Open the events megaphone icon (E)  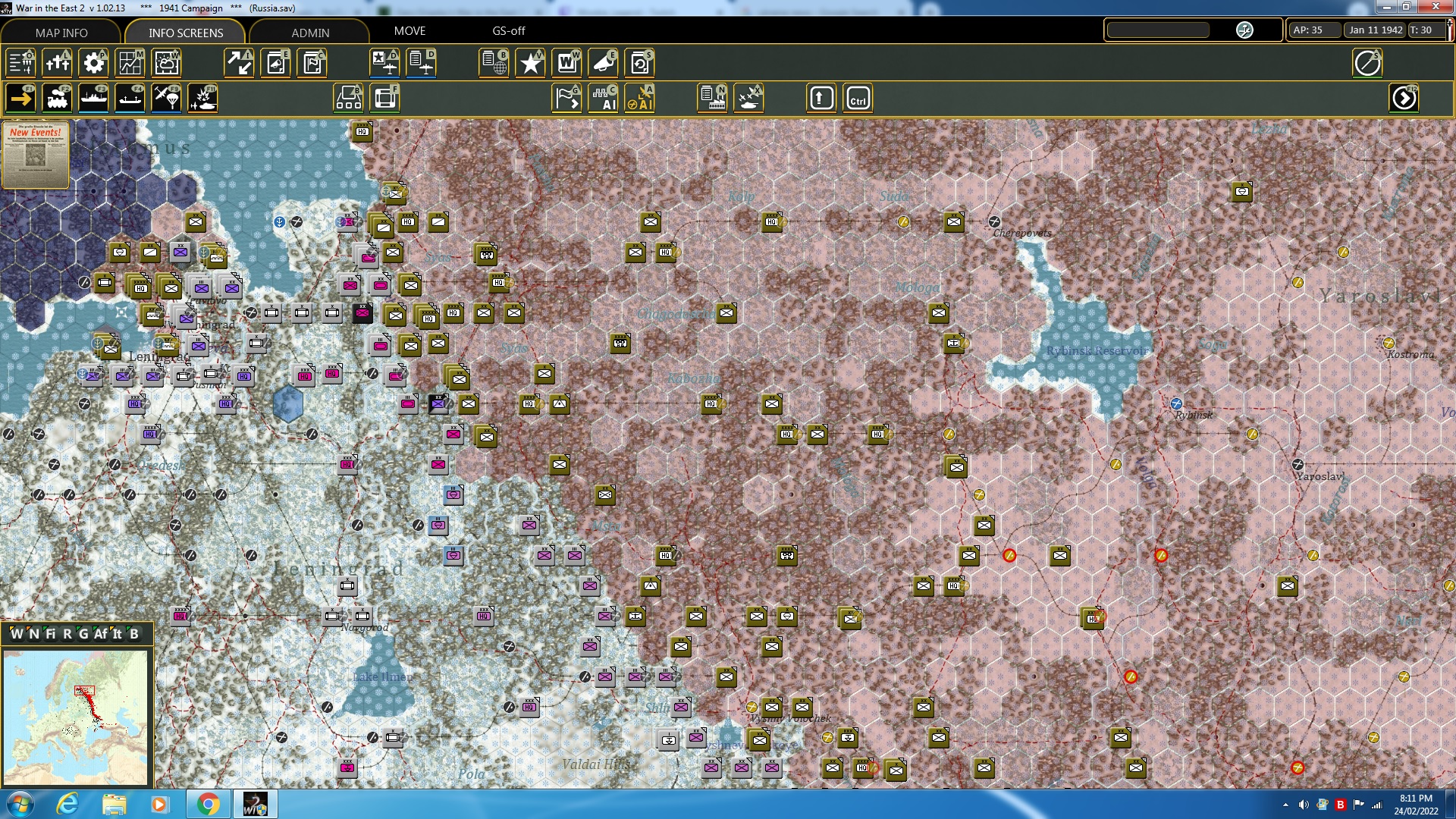[603, 63]
